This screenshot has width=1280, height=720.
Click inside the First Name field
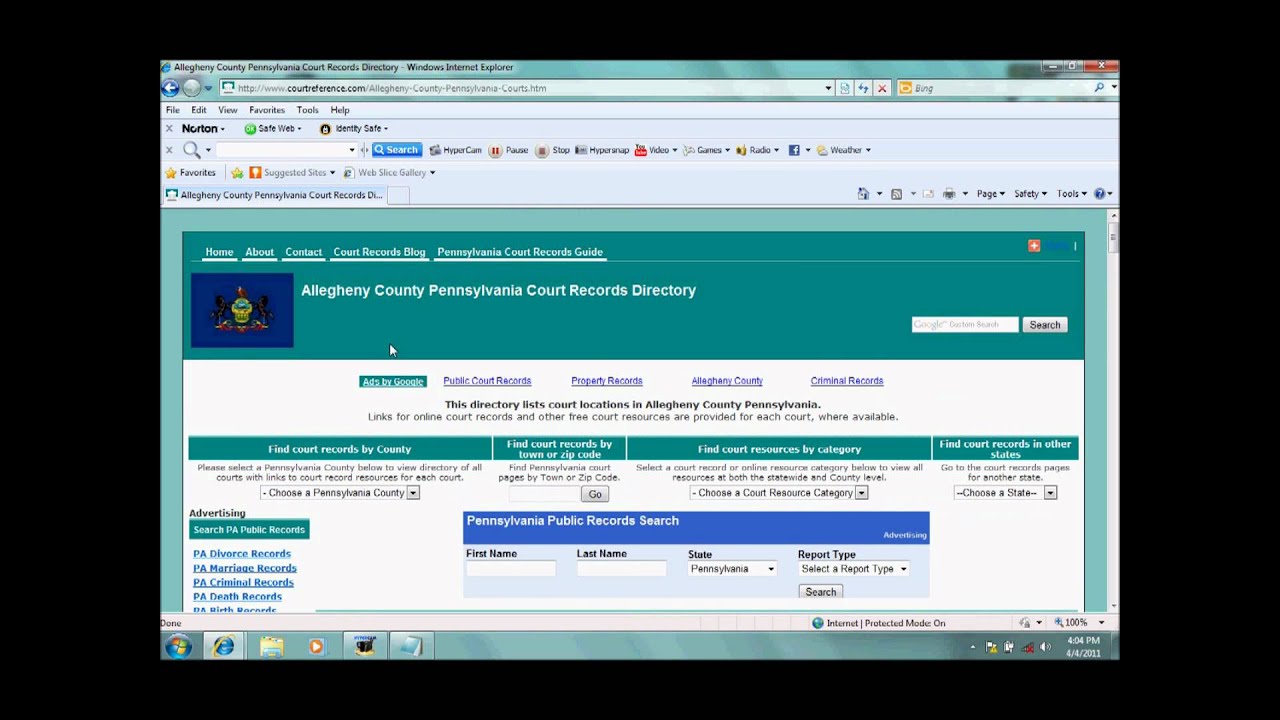pyautogui.click(x=510, y=568)
